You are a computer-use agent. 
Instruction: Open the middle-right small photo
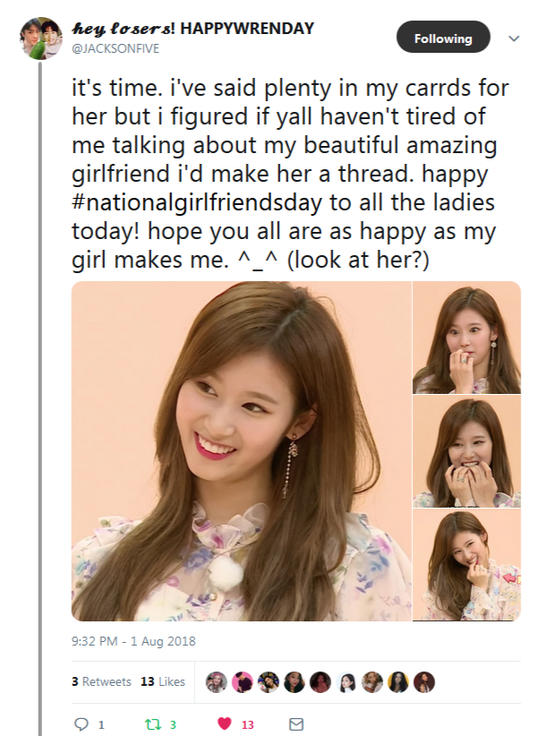467,451
